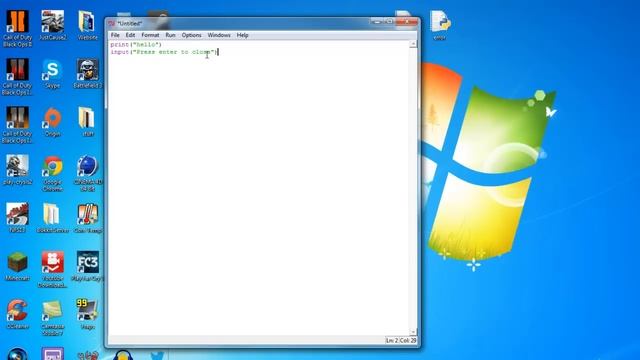This screenshot has width=640, height=360.
Task: Open the Run menu
Action: [x=170, y=35]
